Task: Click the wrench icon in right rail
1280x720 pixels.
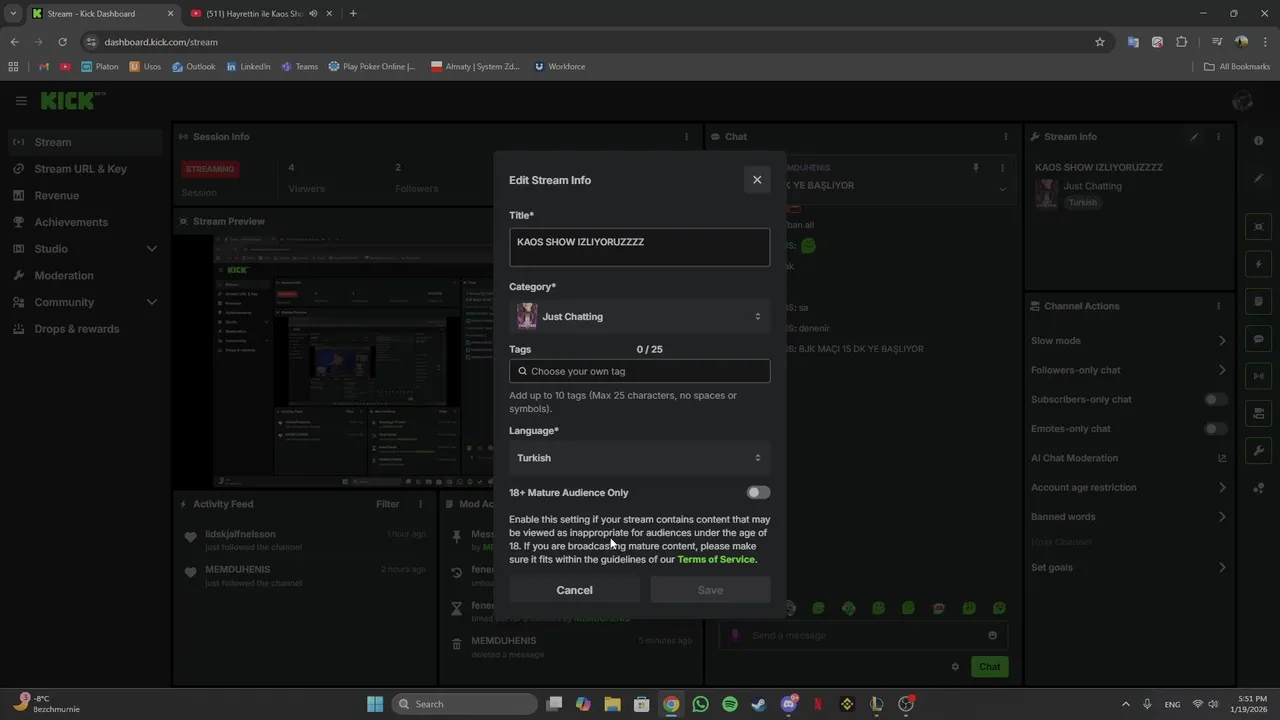Action: point(1259,451)
